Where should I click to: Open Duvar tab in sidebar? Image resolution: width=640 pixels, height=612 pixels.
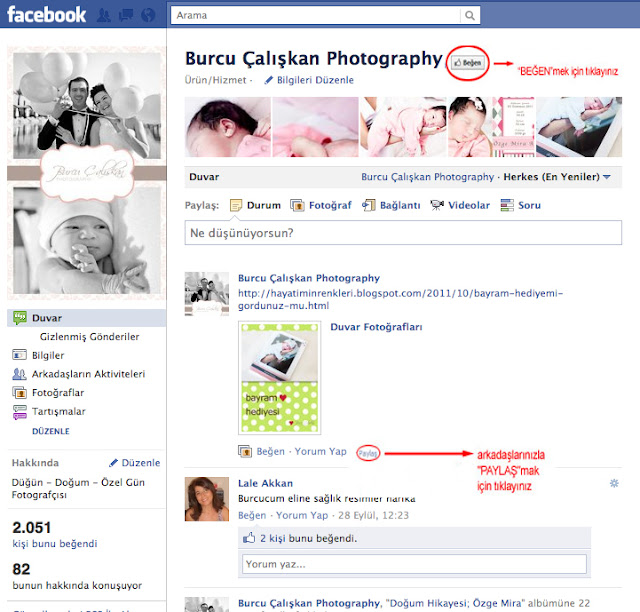[x=87, y=318]
